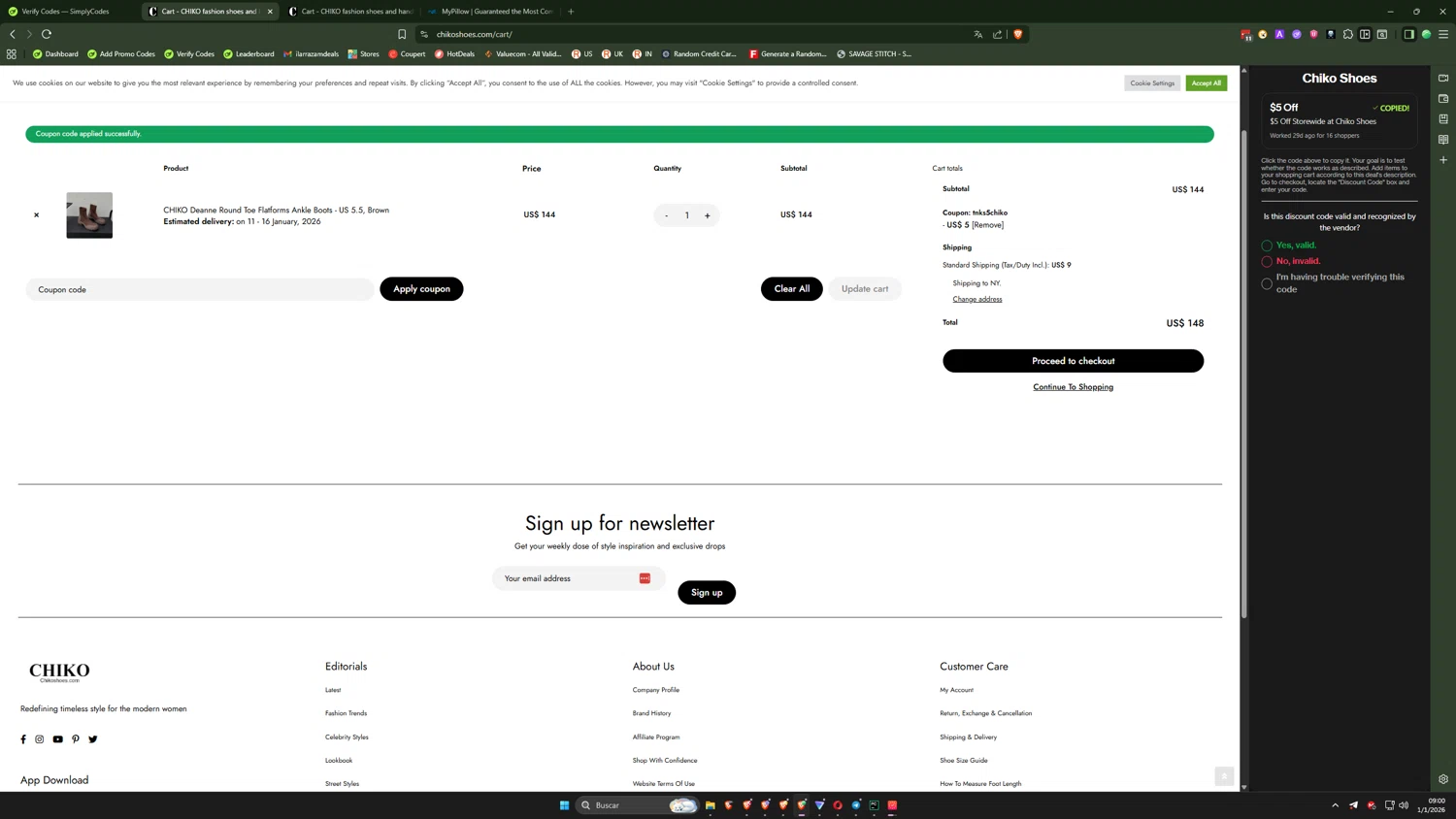This screenshot has height=819, width=1456.
Task: Click the Windows taskbar Buscar search box
Action: coord(637,805)
